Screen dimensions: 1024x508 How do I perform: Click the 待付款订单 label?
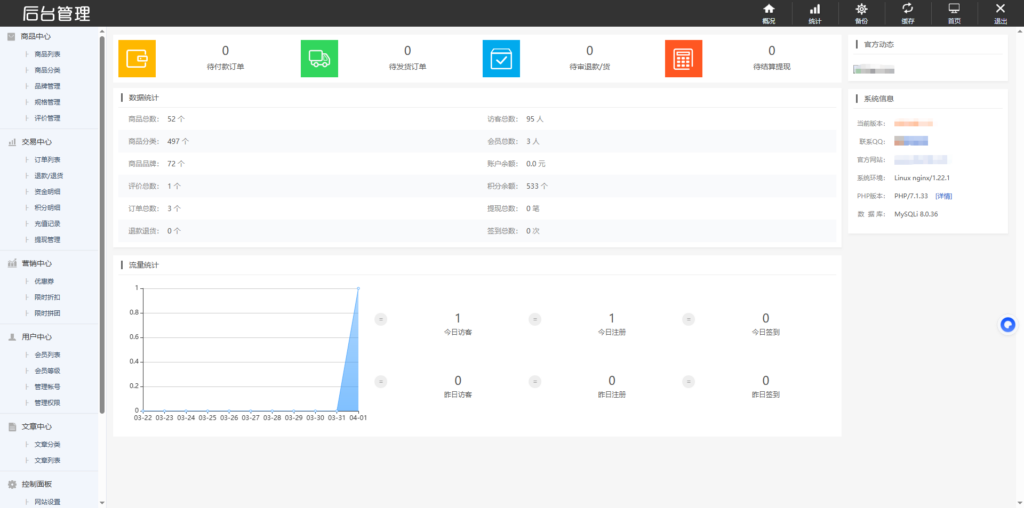[x=225, y=67]
